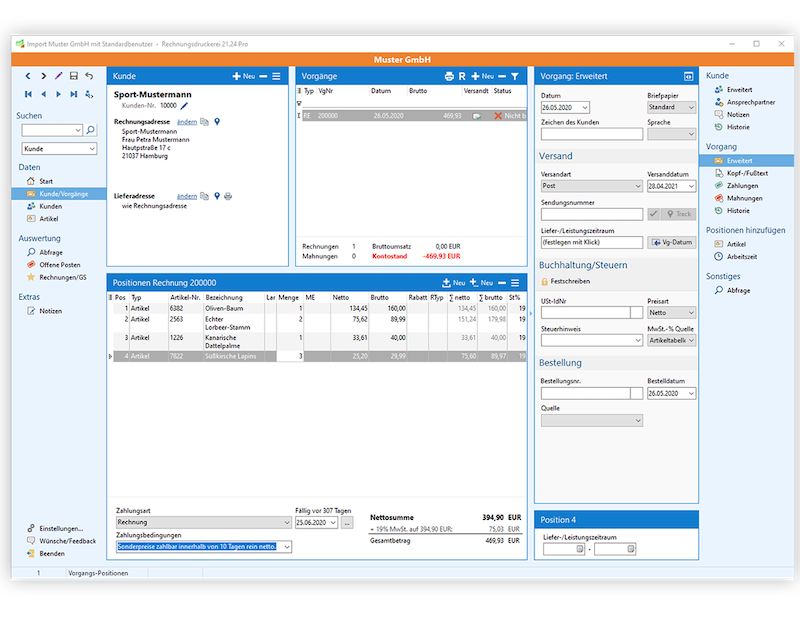The width and height of the screenshot is (800, 618).
Task: Click the Vg-Datum button
Action: tap(671, 242)
